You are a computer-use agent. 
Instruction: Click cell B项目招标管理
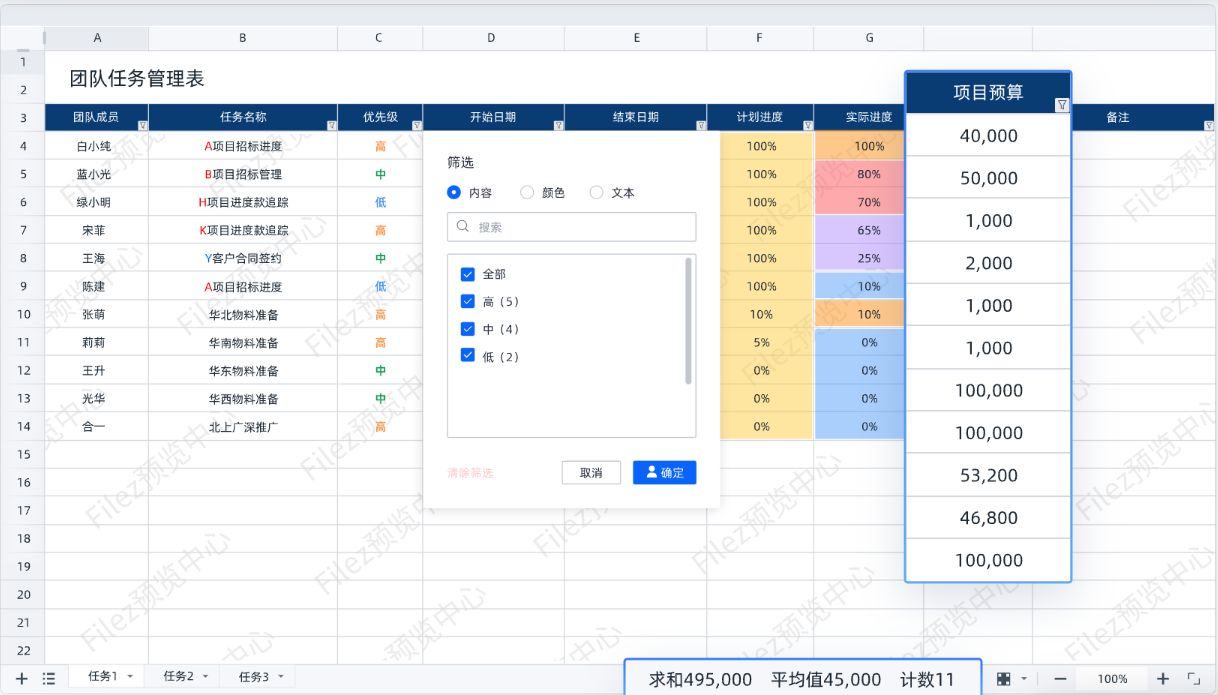243,174
